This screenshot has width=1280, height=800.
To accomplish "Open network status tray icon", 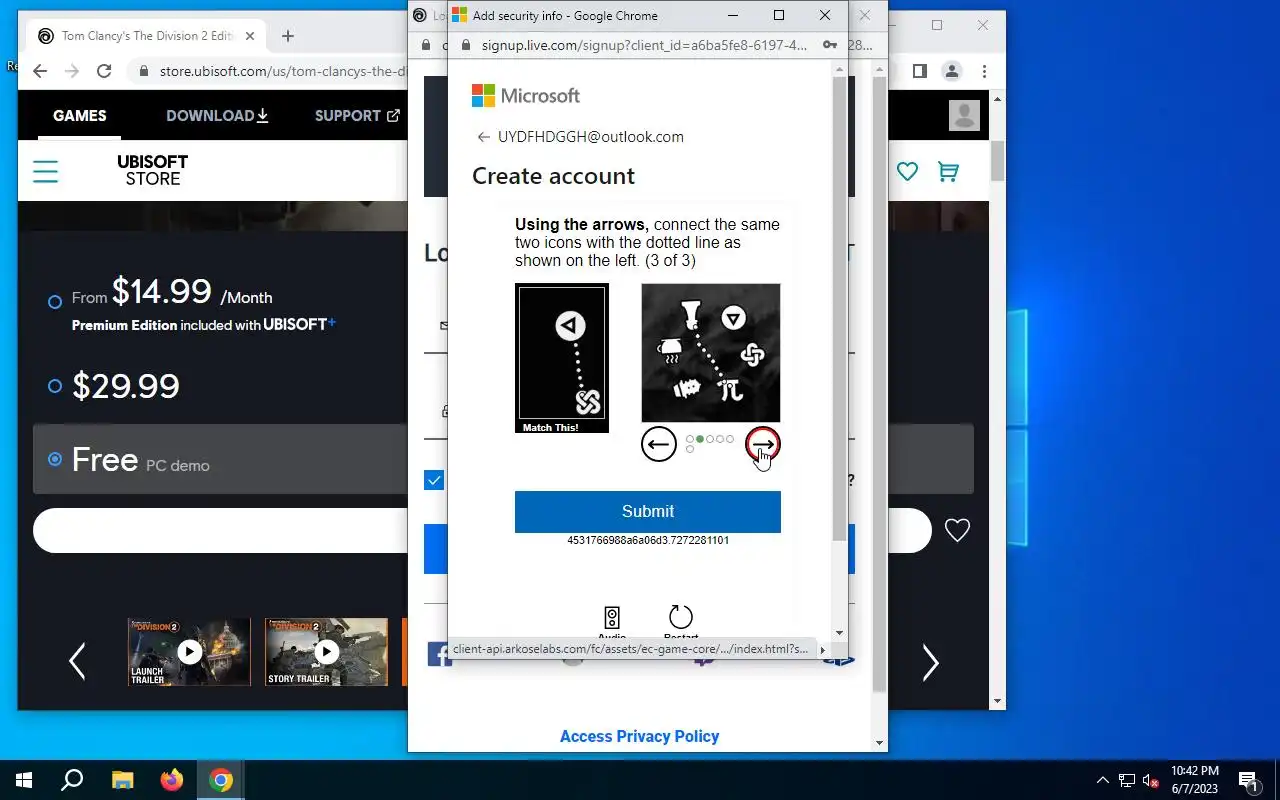I will 1127,780.
